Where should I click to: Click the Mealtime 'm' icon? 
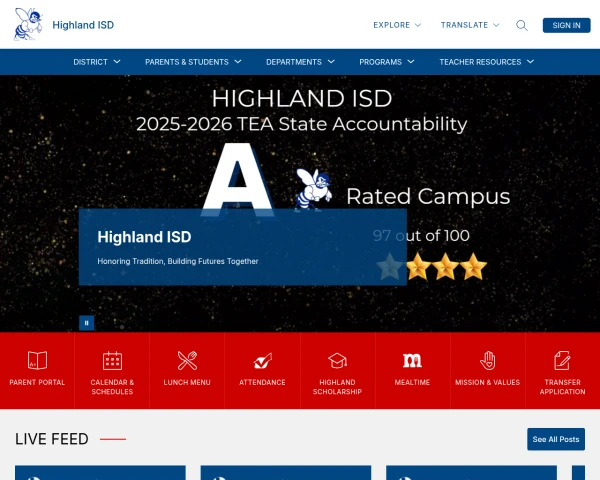pyautogui.click(x=412, y=360)
